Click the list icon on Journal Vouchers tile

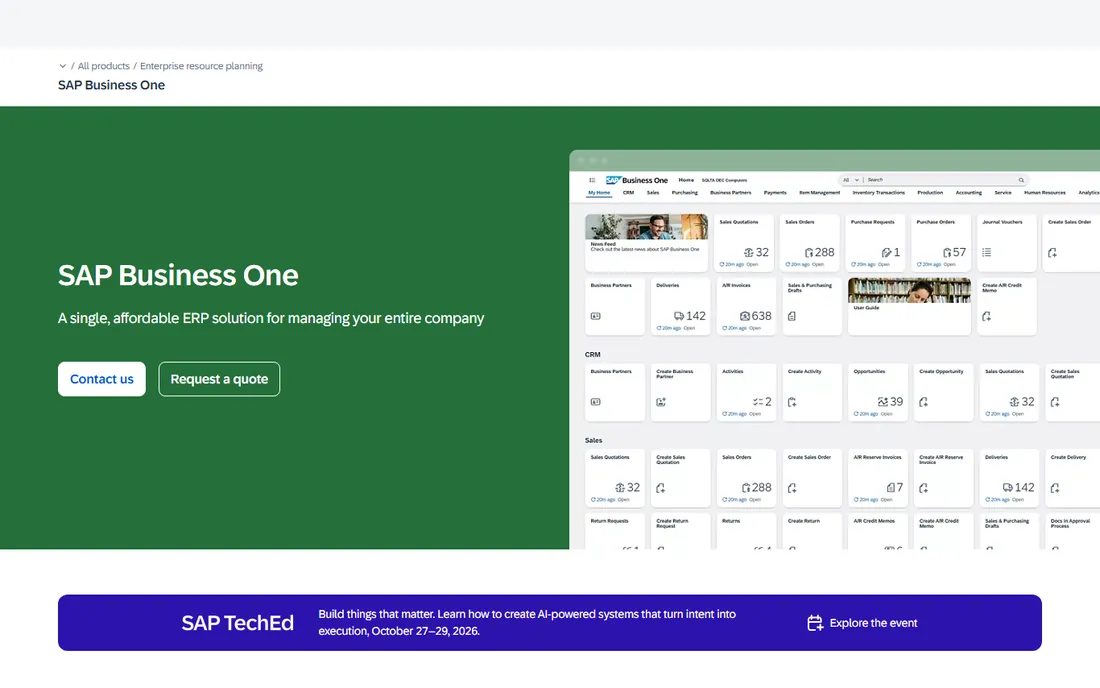point(986,252)
